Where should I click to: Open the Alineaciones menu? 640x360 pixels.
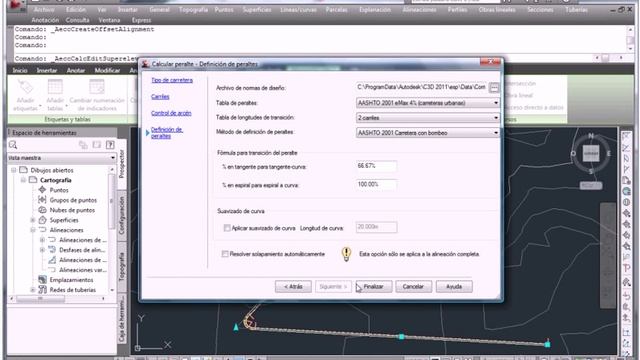click(x=419, y=9)
